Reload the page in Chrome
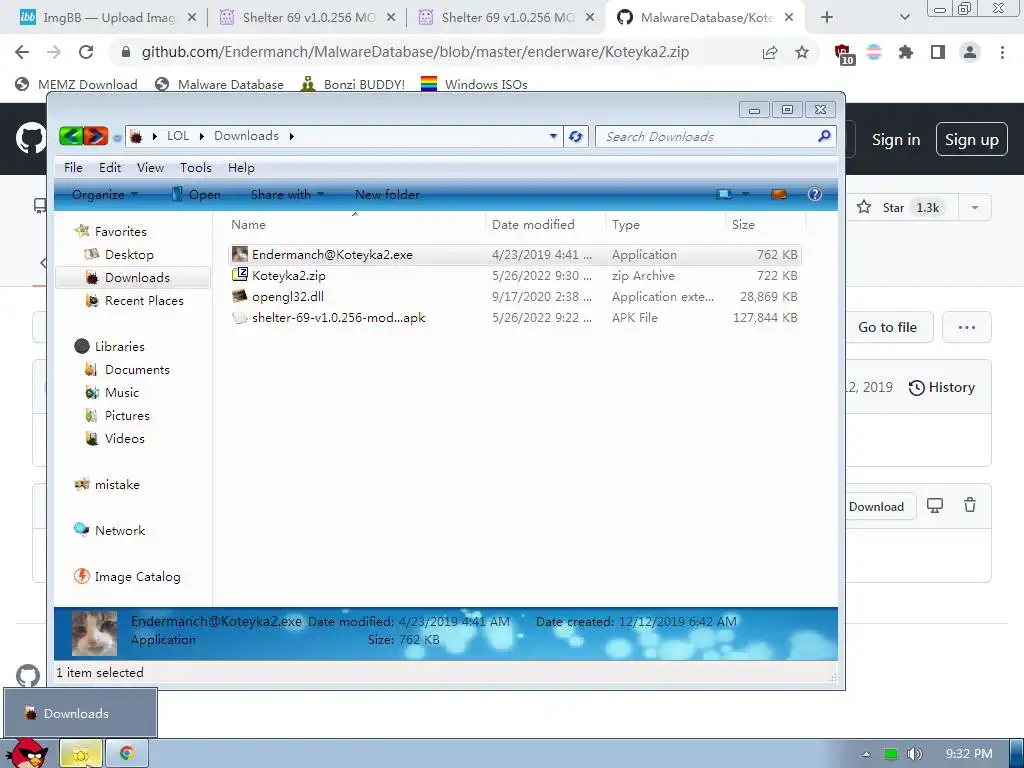1024x768 pixels. tap(86, 52)
